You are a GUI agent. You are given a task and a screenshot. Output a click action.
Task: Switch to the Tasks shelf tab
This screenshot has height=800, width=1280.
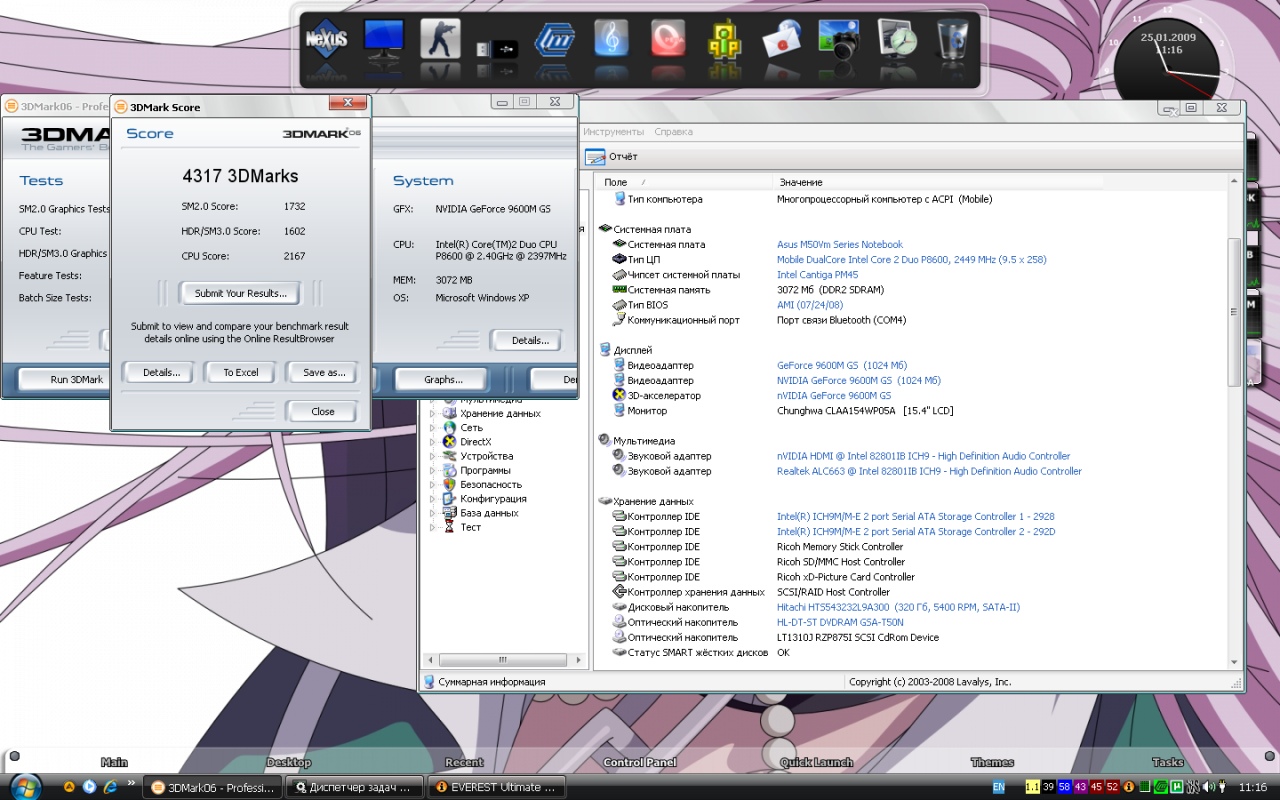[x=1168, y=762]
